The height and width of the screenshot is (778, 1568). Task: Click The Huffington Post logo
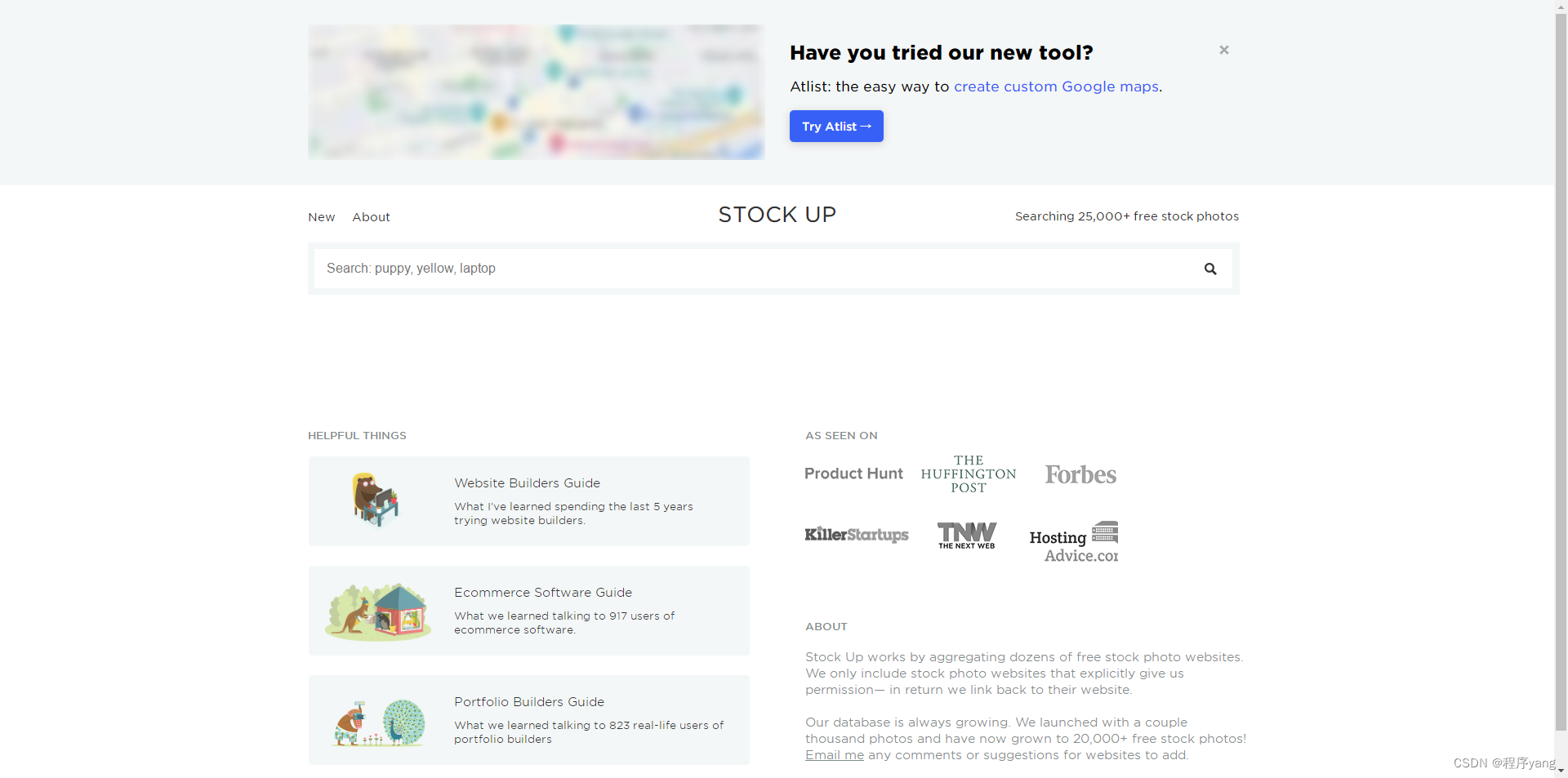point(969,474)
